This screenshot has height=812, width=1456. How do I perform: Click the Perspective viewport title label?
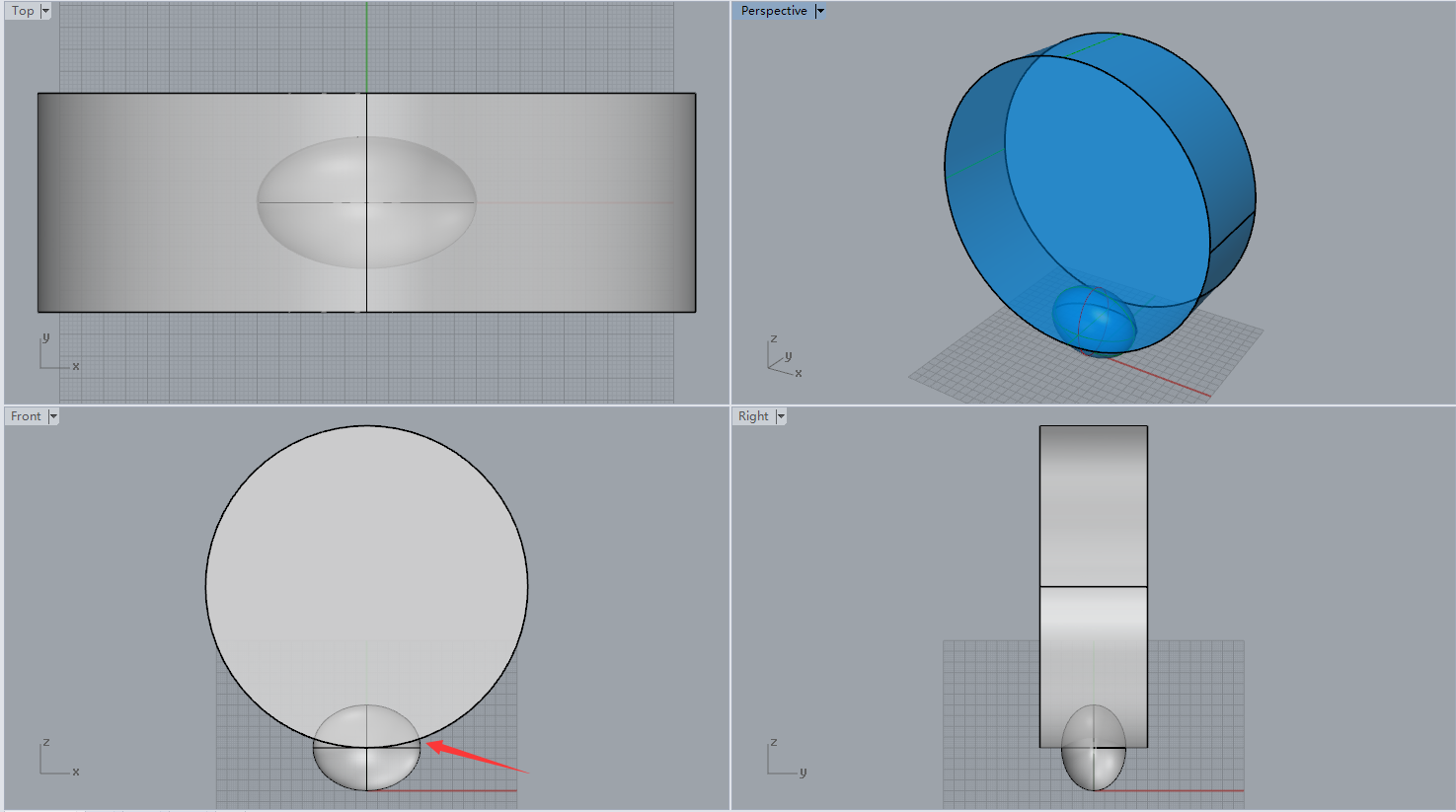pyautogui.click(x=773, y=11)
